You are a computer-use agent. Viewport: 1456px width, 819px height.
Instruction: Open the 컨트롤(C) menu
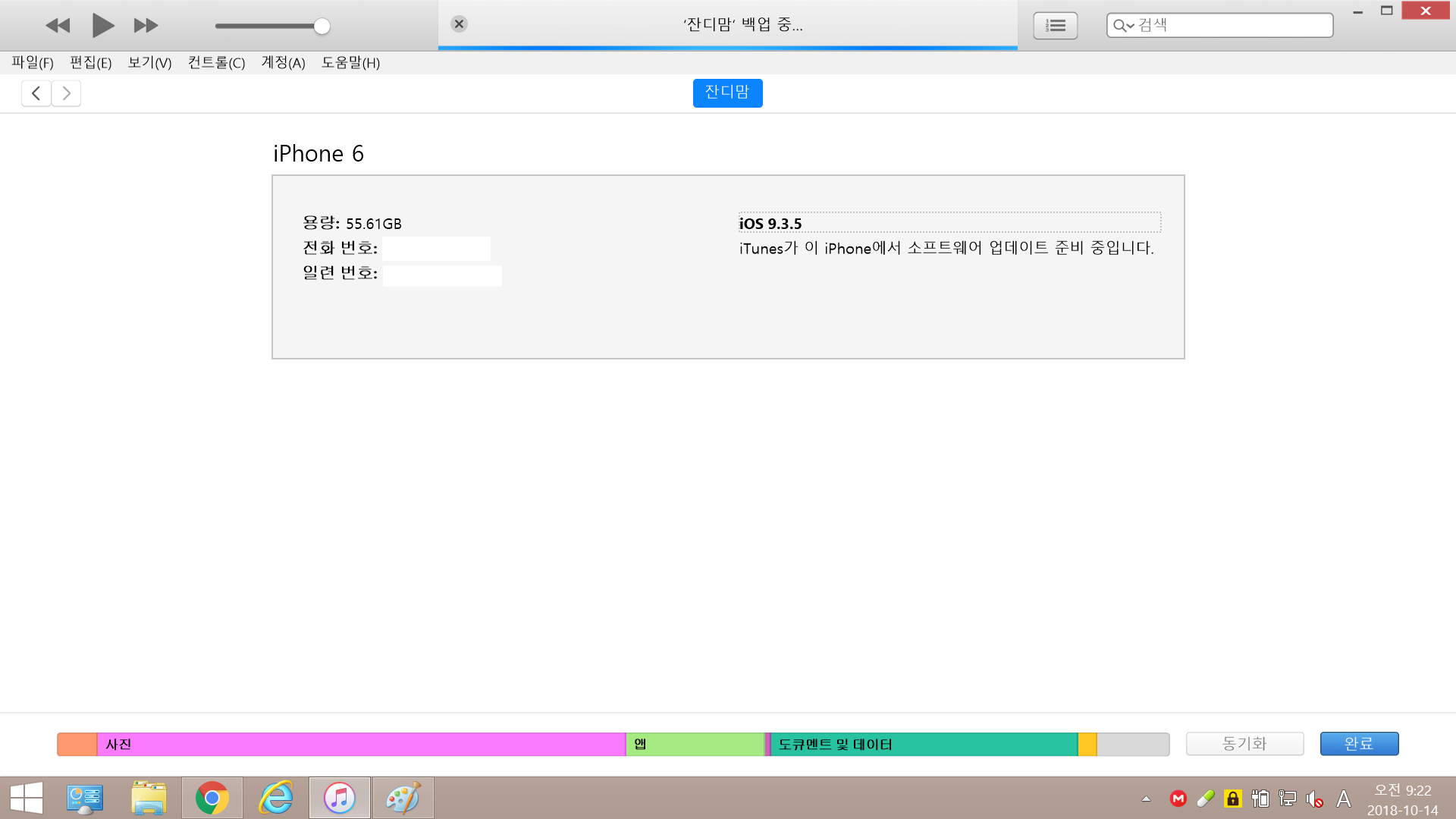216,63
